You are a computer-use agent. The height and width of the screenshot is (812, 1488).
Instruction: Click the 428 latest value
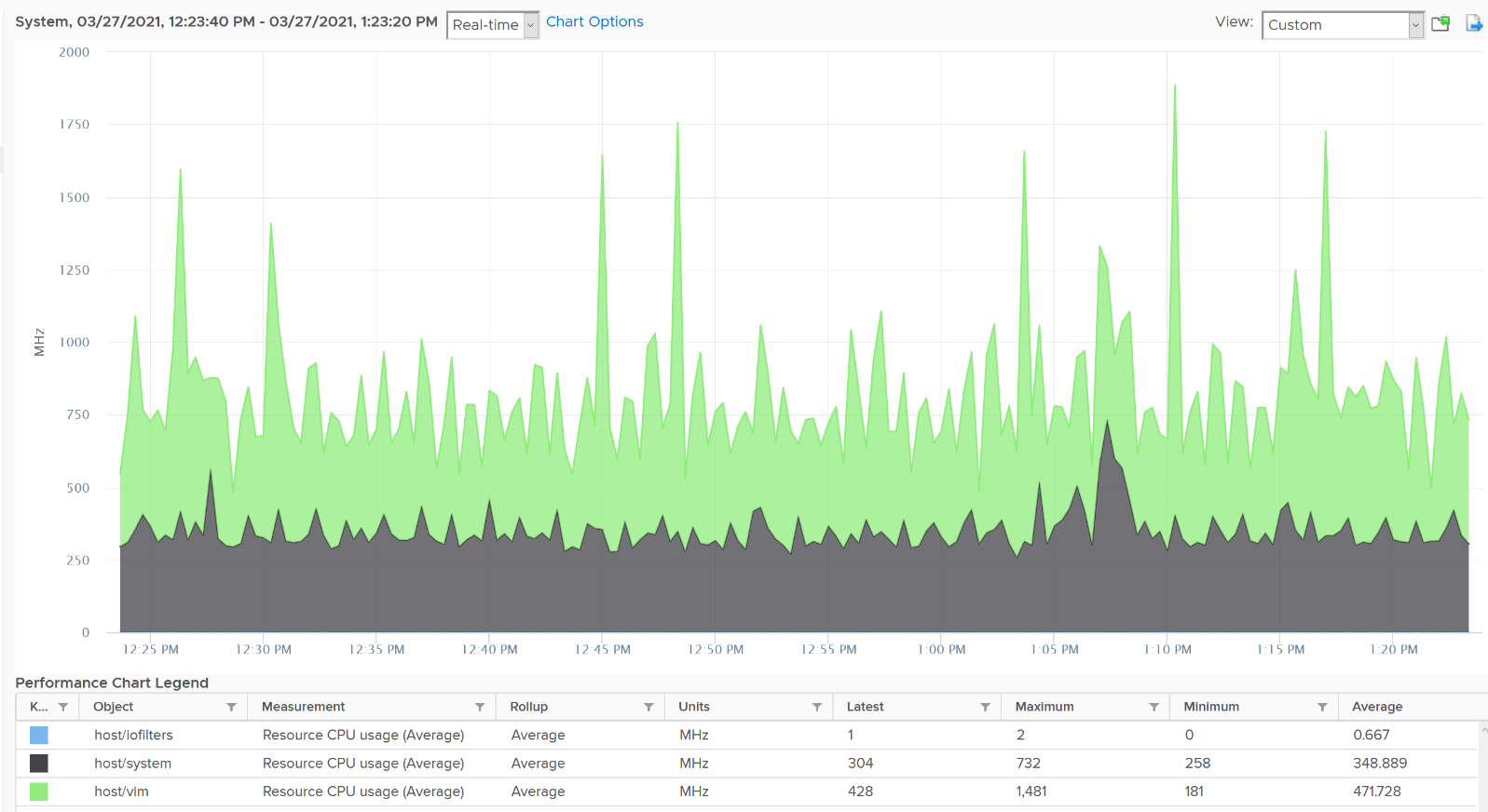(x=860, y=792)
